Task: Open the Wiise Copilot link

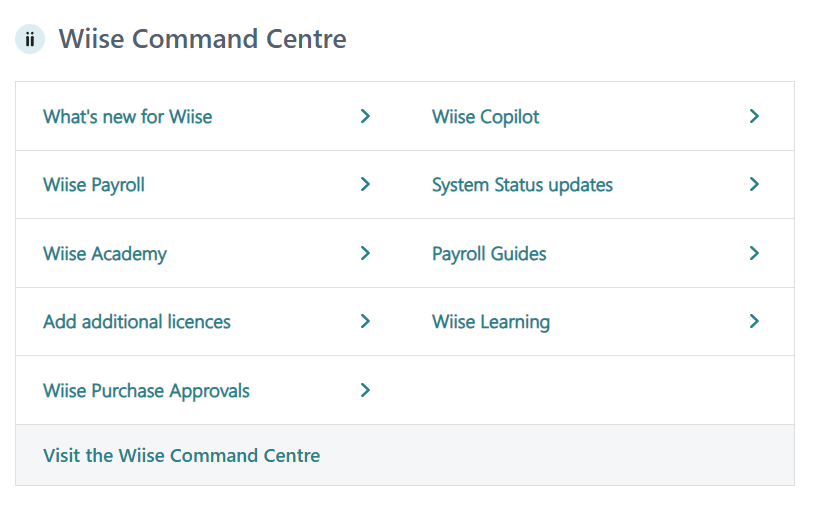Action: click(485, 117)
